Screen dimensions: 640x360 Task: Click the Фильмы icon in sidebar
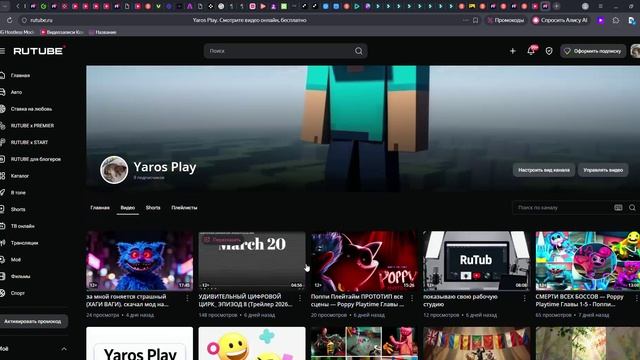[2, 276]
